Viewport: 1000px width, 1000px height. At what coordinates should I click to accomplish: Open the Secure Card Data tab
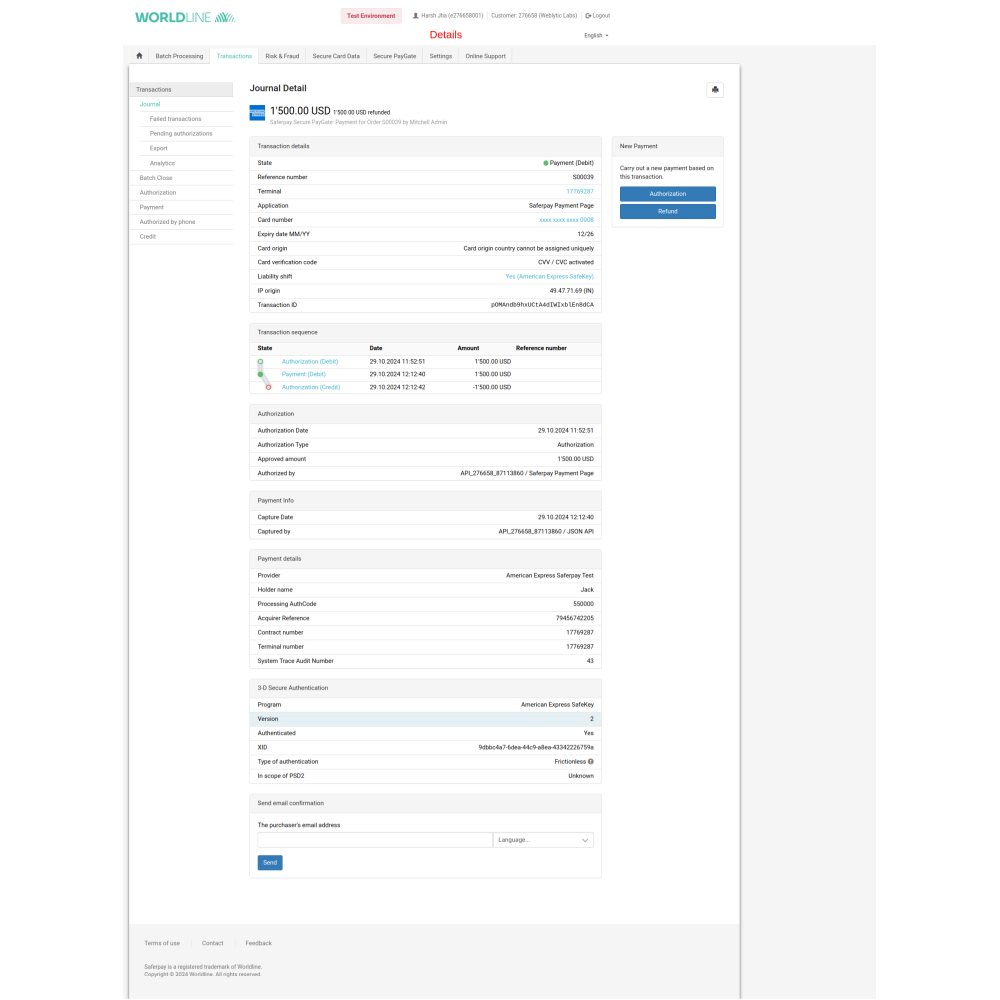coord(336,56)
